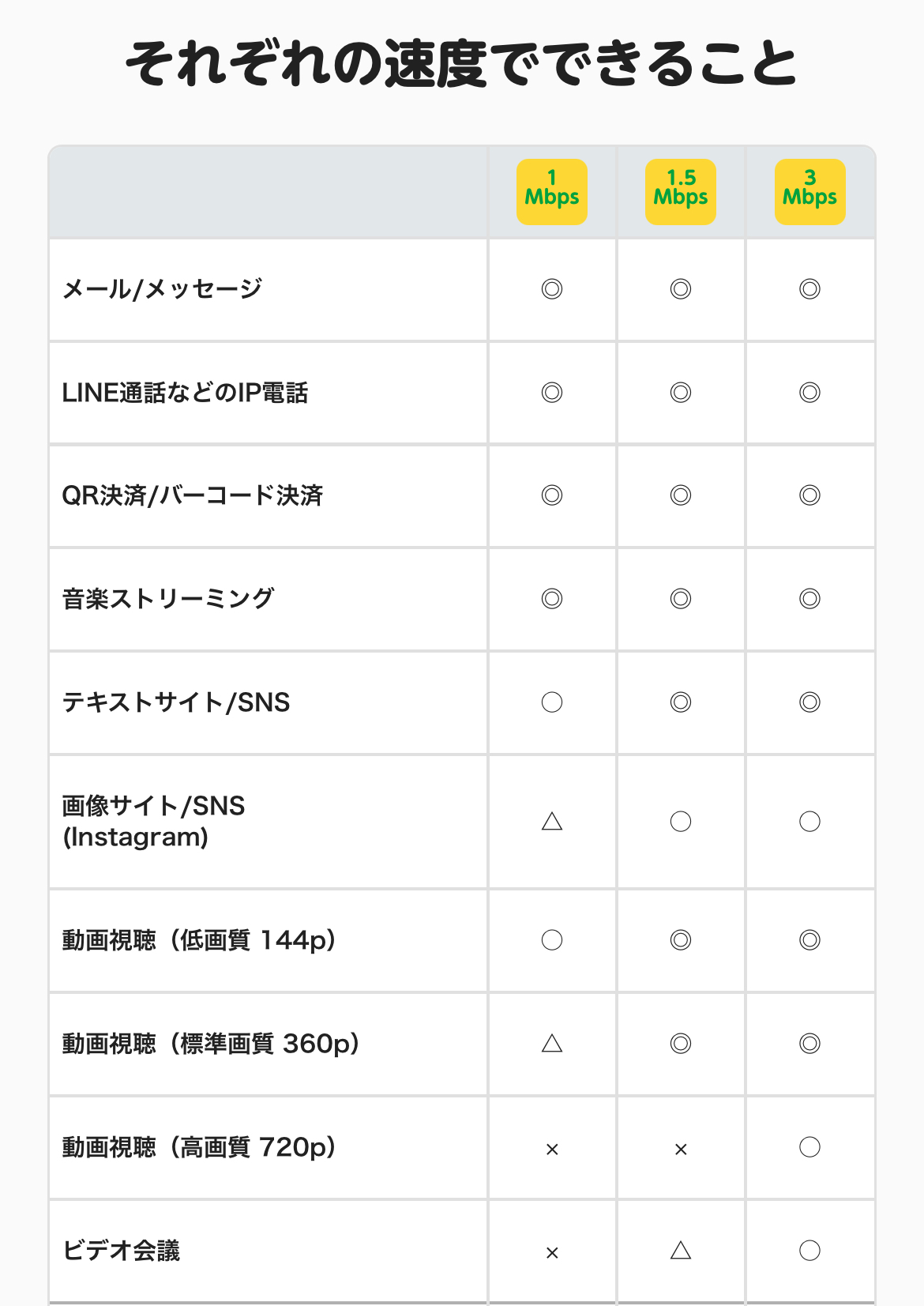Click the triangle for Instagram at 1 Mbps
Image resolution: width=924 pixels, height=1306 pixels.
pos(552,822)
